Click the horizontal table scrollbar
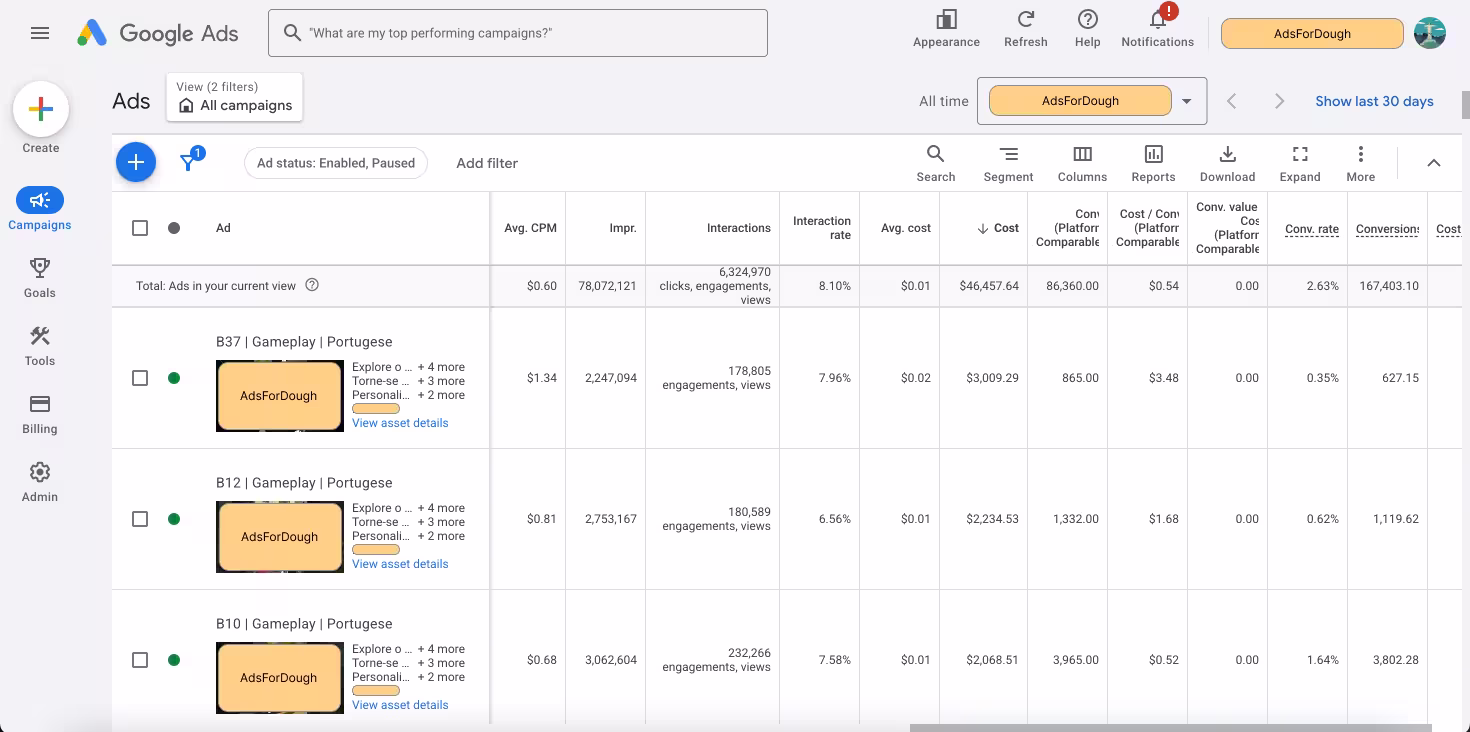 point(1170,727)
